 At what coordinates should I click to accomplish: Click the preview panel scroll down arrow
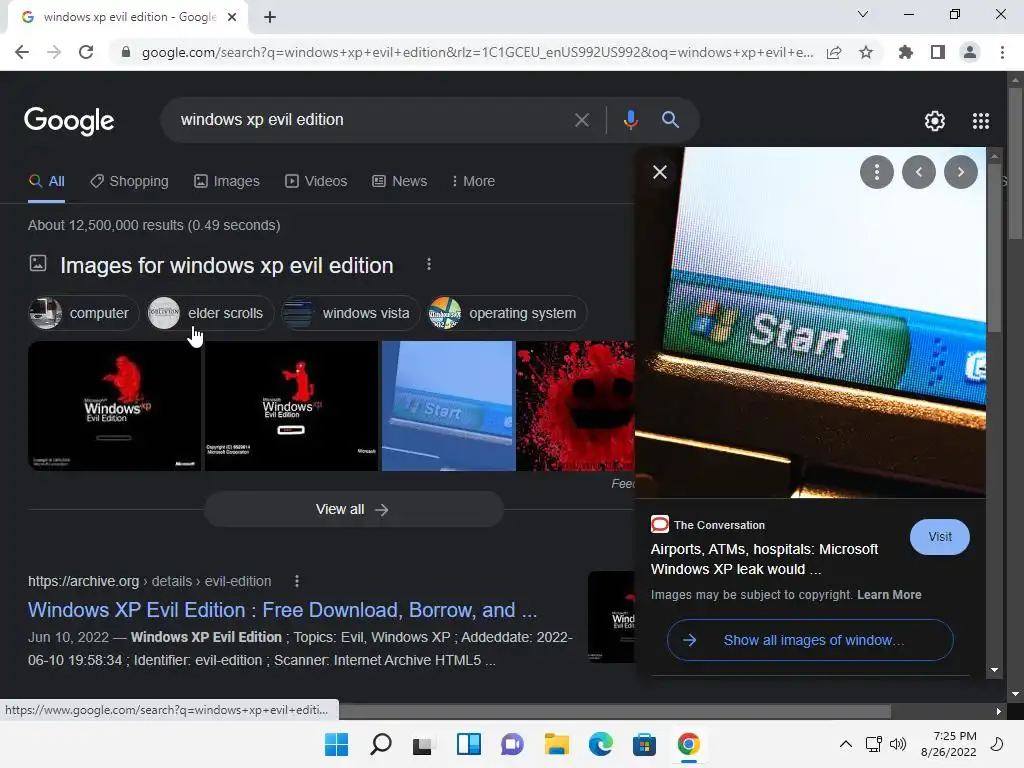point(994,670)
